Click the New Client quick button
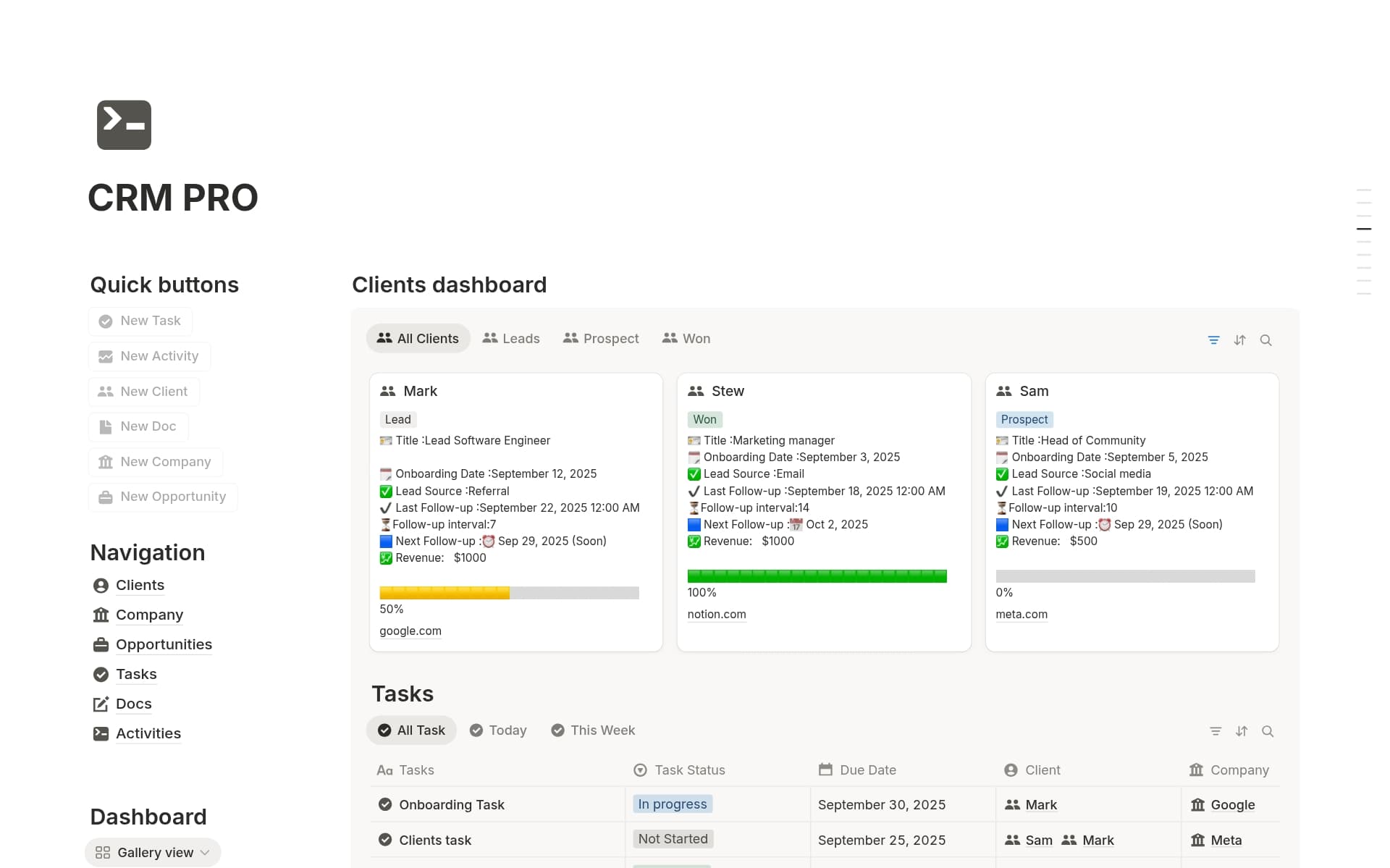 pyautogui.click(x=143, y=391)
